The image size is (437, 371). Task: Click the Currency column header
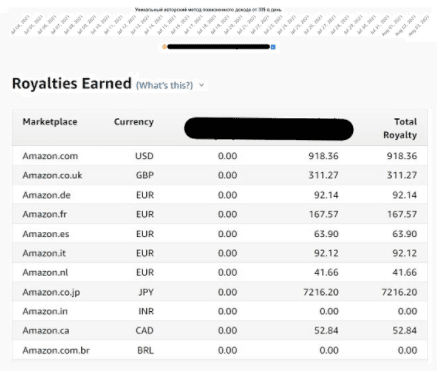click(x=134, y=122)
